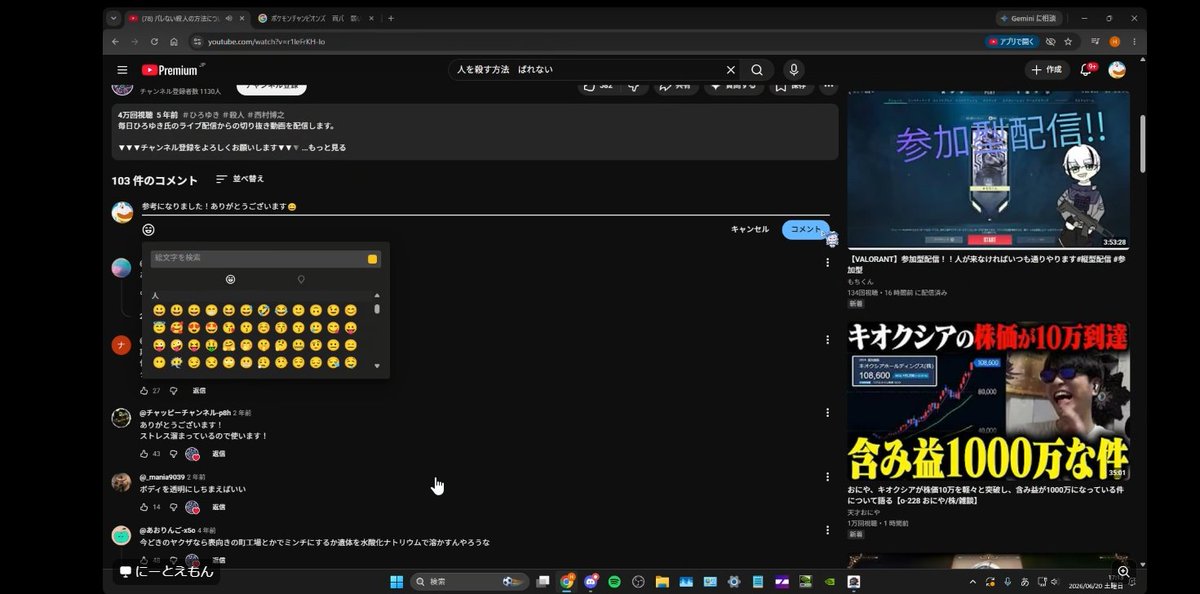Bookmark this page with the star
The image size is (1200, 594).
[x=1068, y=41]
